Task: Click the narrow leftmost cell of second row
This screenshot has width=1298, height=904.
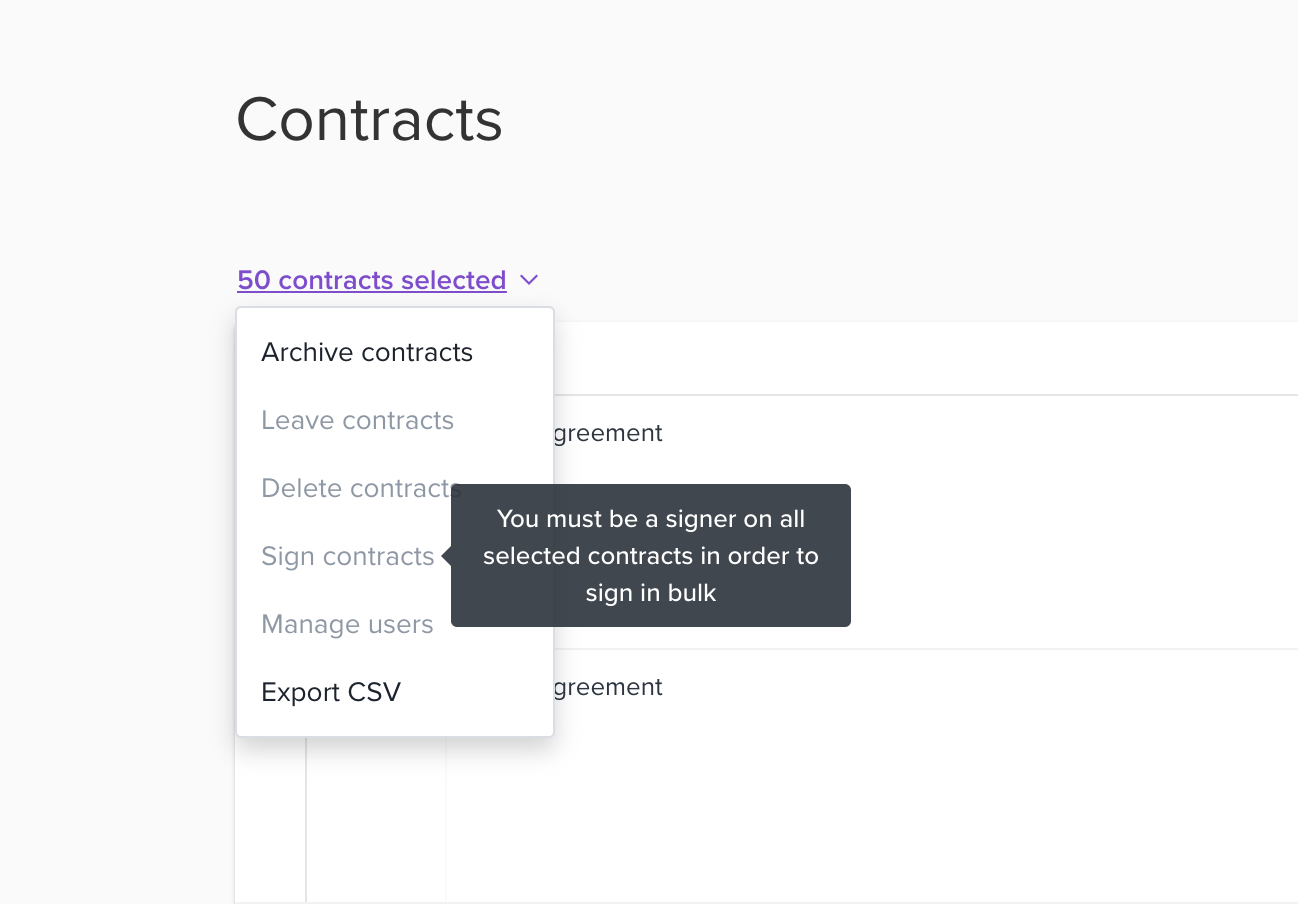Action: [270, 820]
